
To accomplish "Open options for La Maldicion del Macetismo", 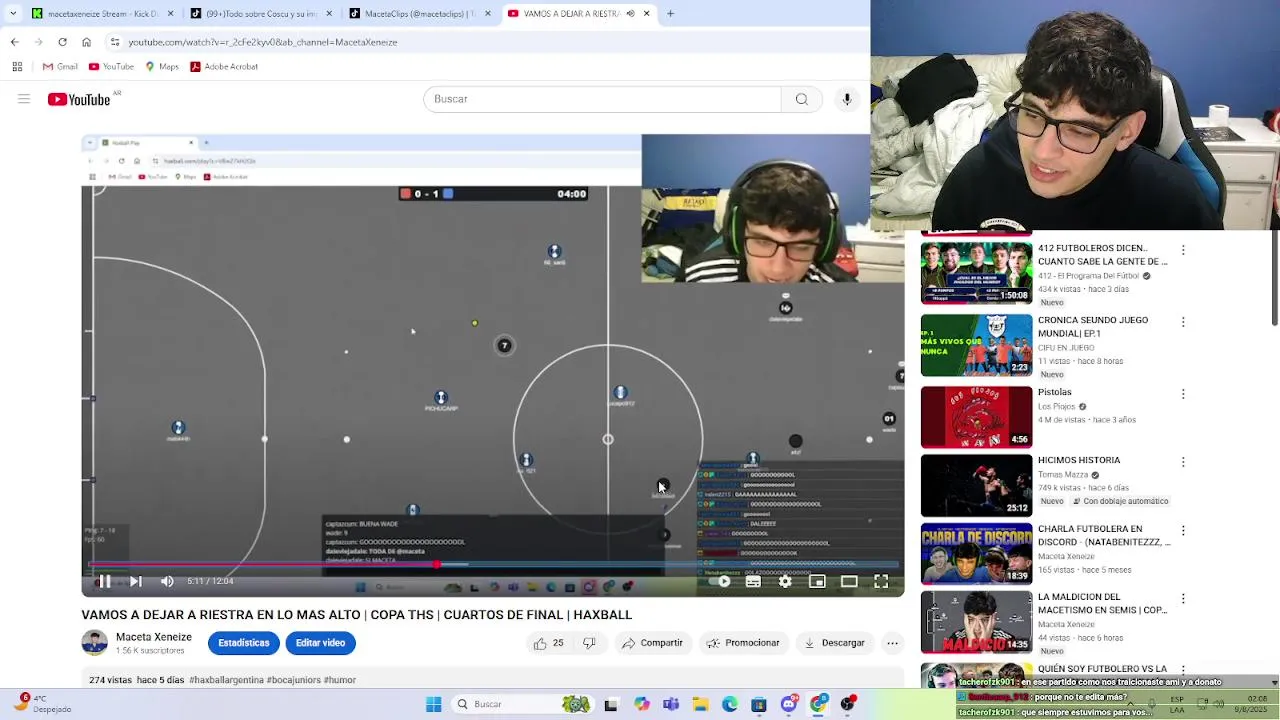I will 1183,598.
